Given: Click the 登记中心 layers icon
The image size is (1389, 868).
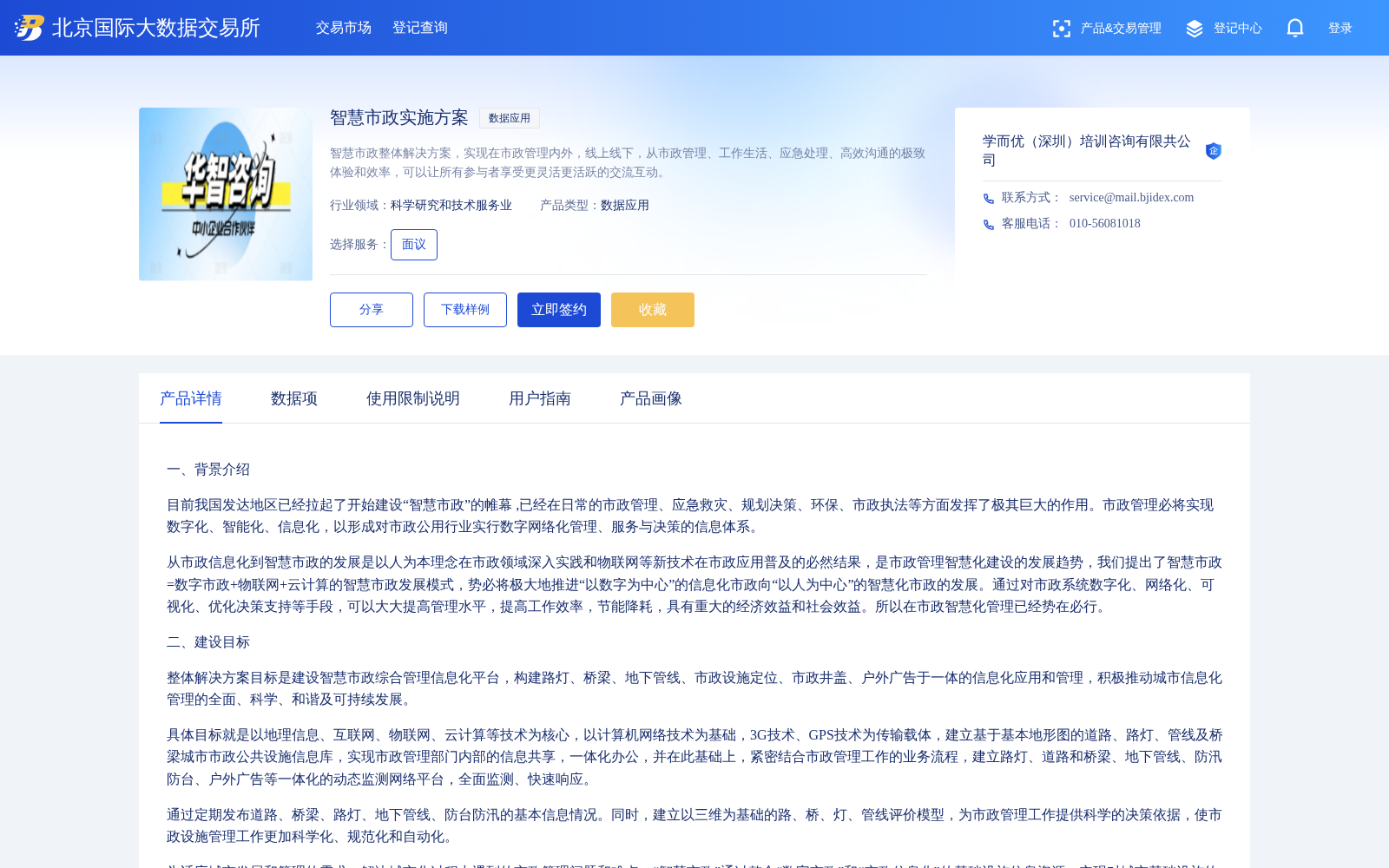Looking at the screenshot, I should click(x=1195, y=29).
